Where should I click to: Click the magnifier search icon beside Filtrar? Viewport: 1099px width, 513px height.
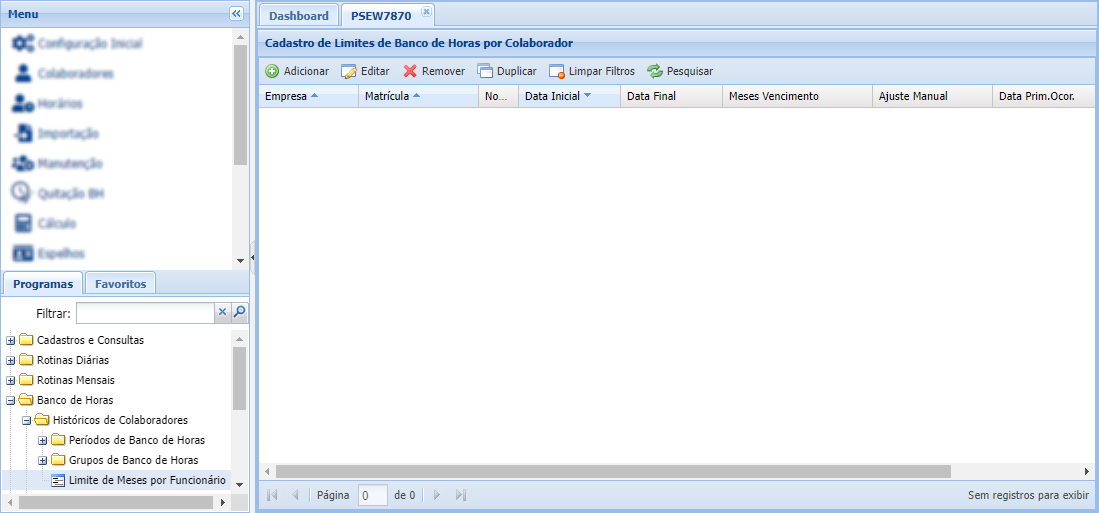[x=239, y=313]
